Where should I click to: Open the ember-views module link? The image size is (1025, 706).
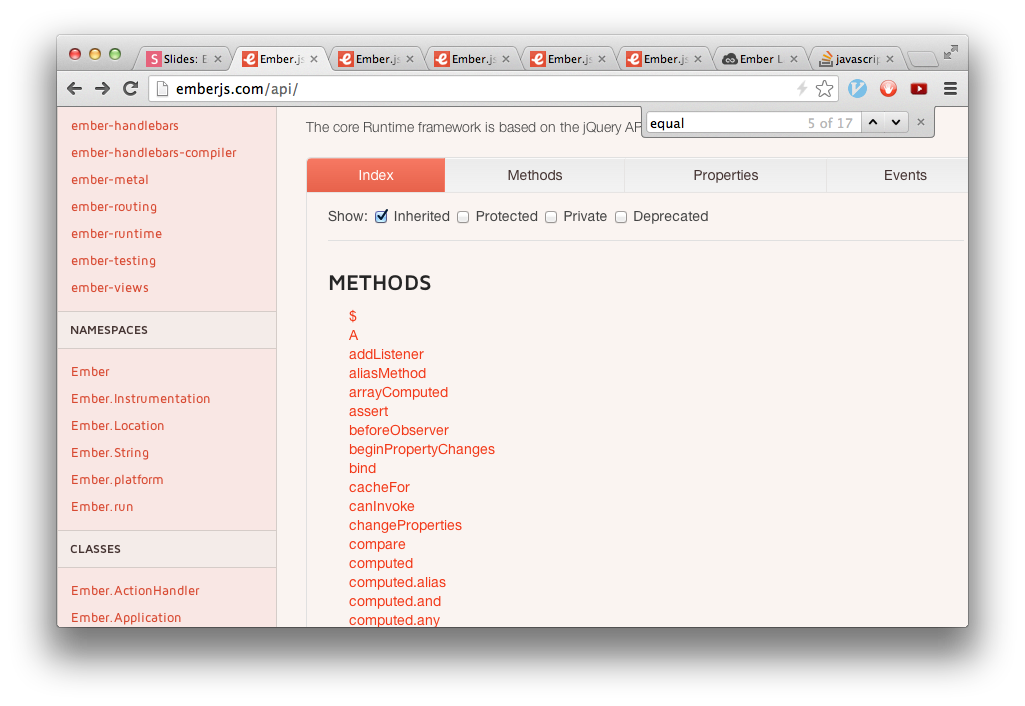tap(110, 288)
